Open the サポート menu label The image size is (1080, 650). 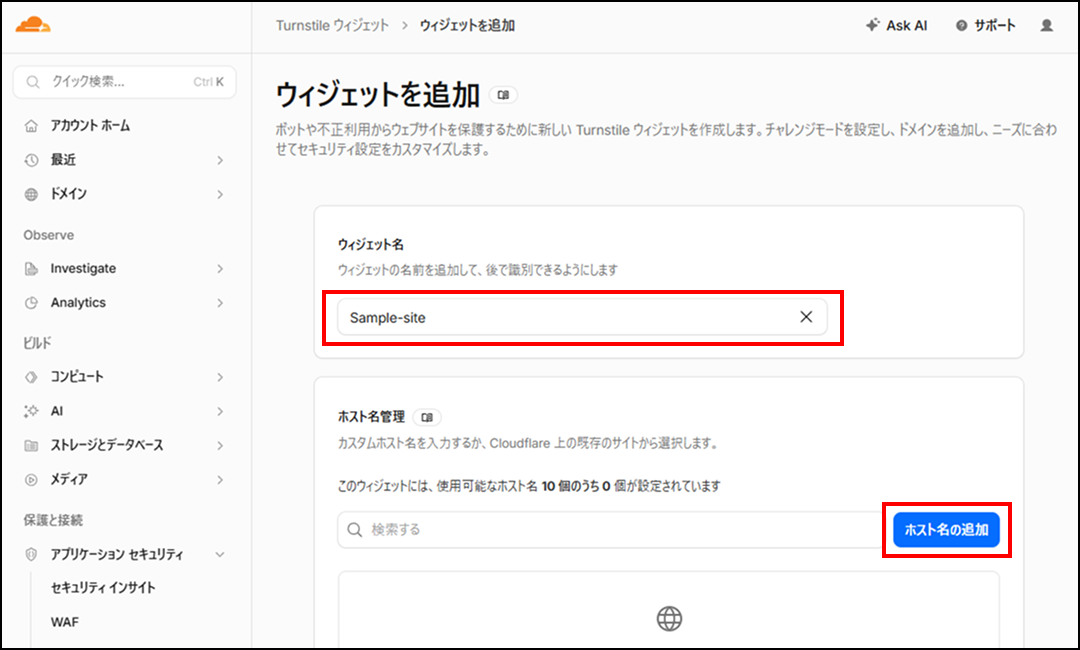click(x=995, y=25)
